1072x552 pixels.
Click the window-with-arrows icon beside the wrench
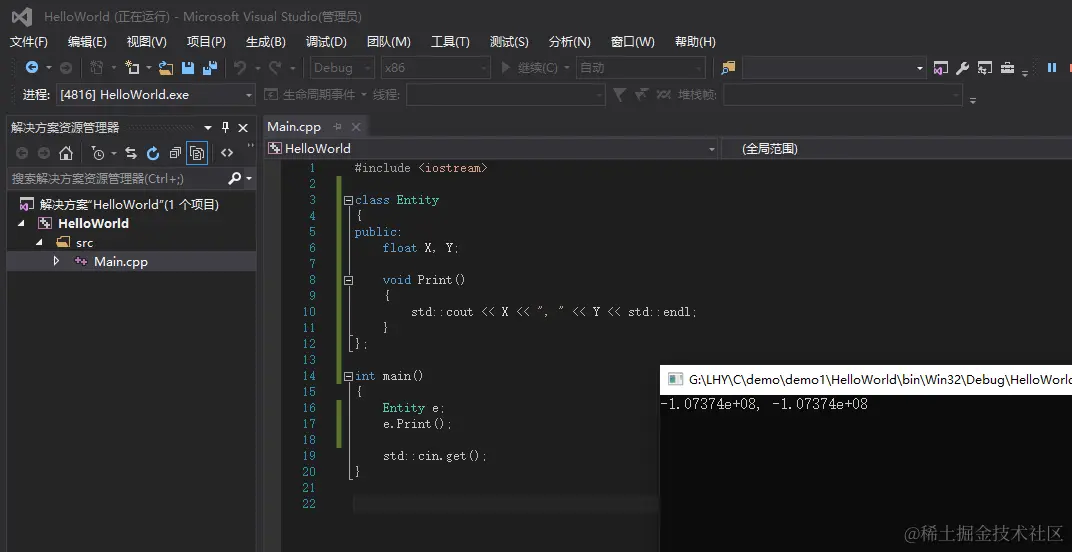(x=984, y=68)
